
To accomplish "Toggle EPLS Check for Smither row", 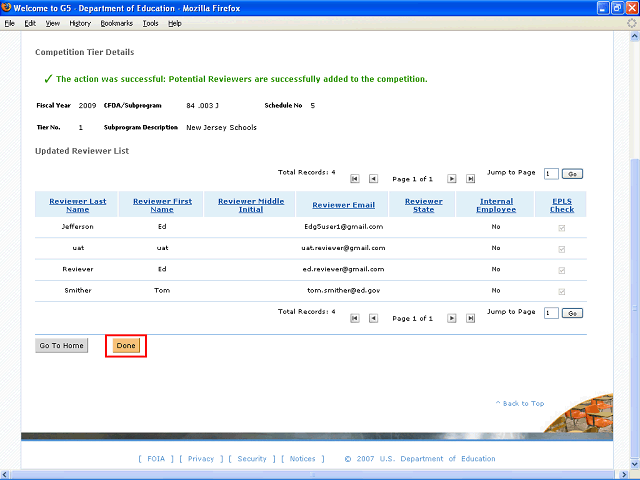I will click(x=562, y=291).
